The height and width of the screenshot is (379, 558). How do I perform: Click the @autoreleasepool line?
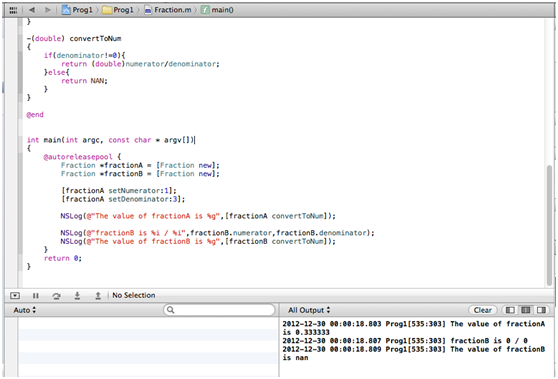(82, 157)
